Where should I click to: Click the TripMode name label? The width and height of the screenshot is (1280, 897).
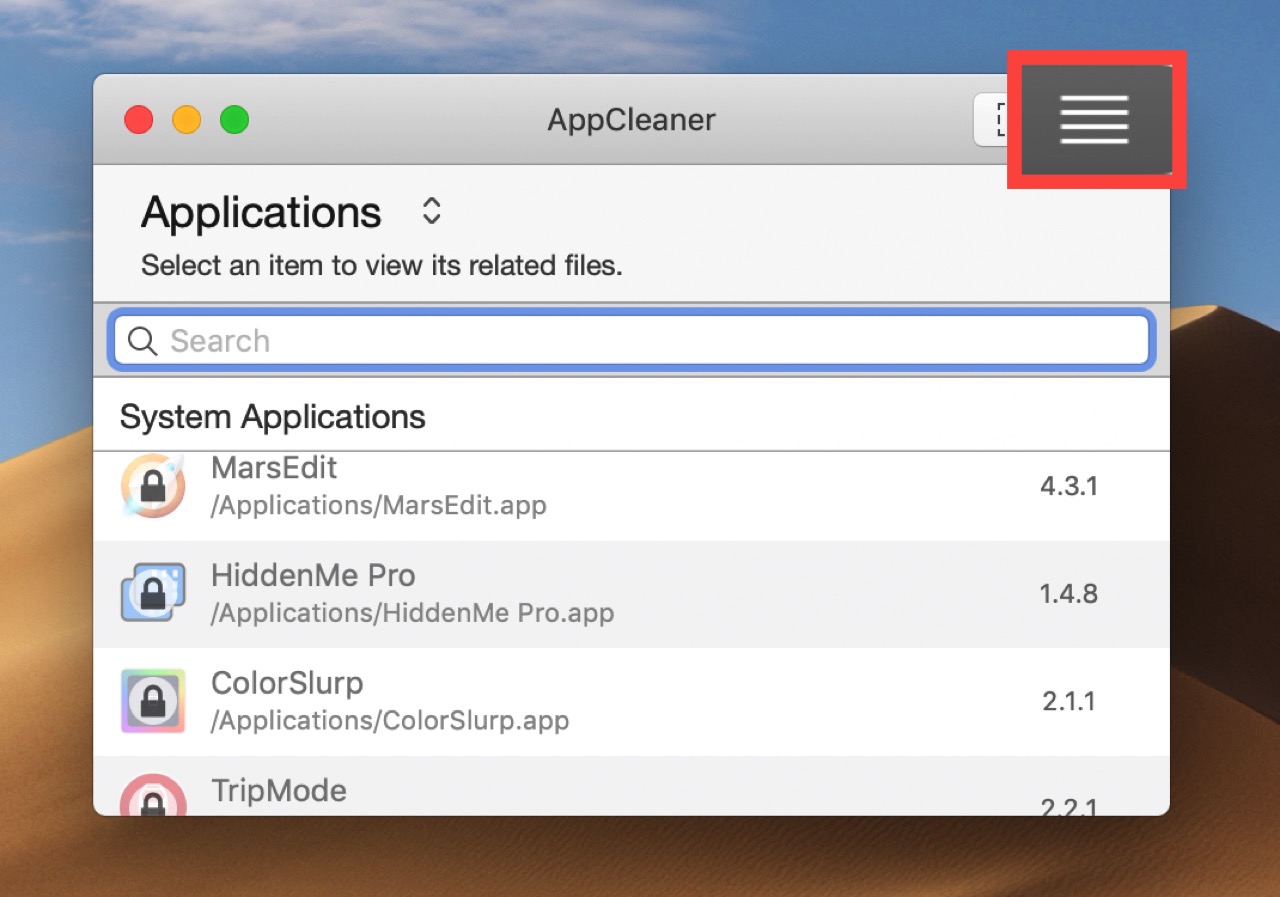(279, 790)
